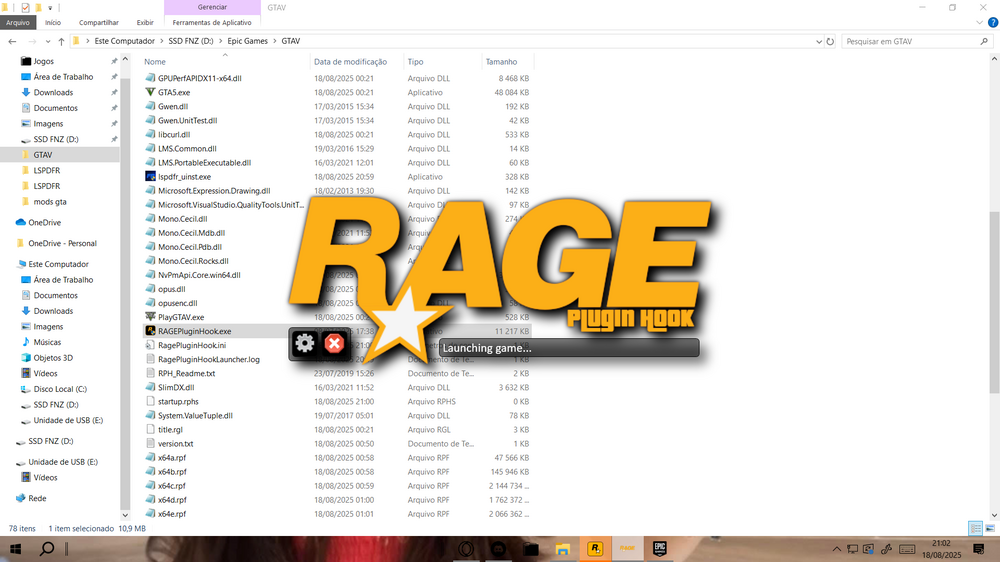Image resolution: width=1000 pixels, height=562 pixels.
Task: Select the RagePluginHook.ini file icon
Action: [150, 345]
